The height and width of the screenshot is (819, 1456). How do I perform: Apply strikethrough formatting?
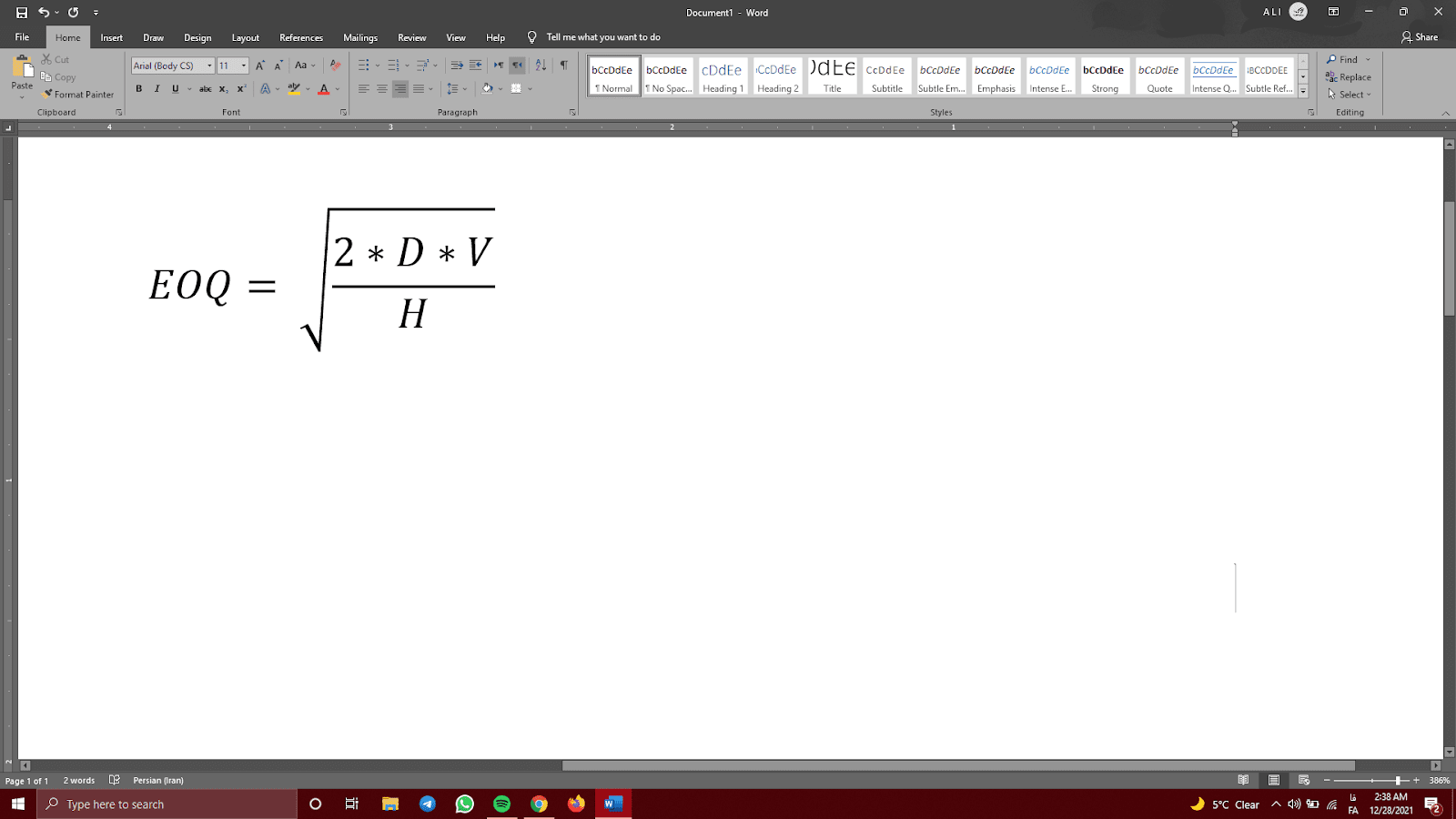206,89
